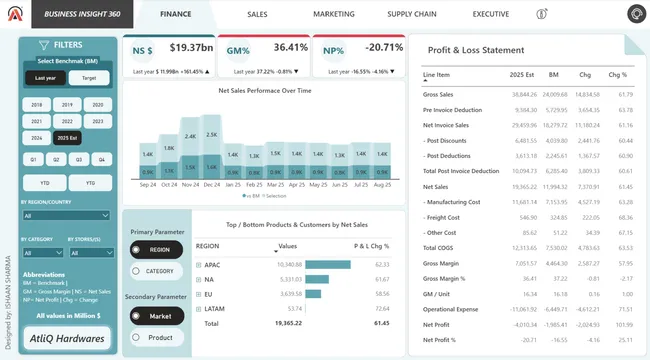Select fiscal year 2018

coord(36,105)
